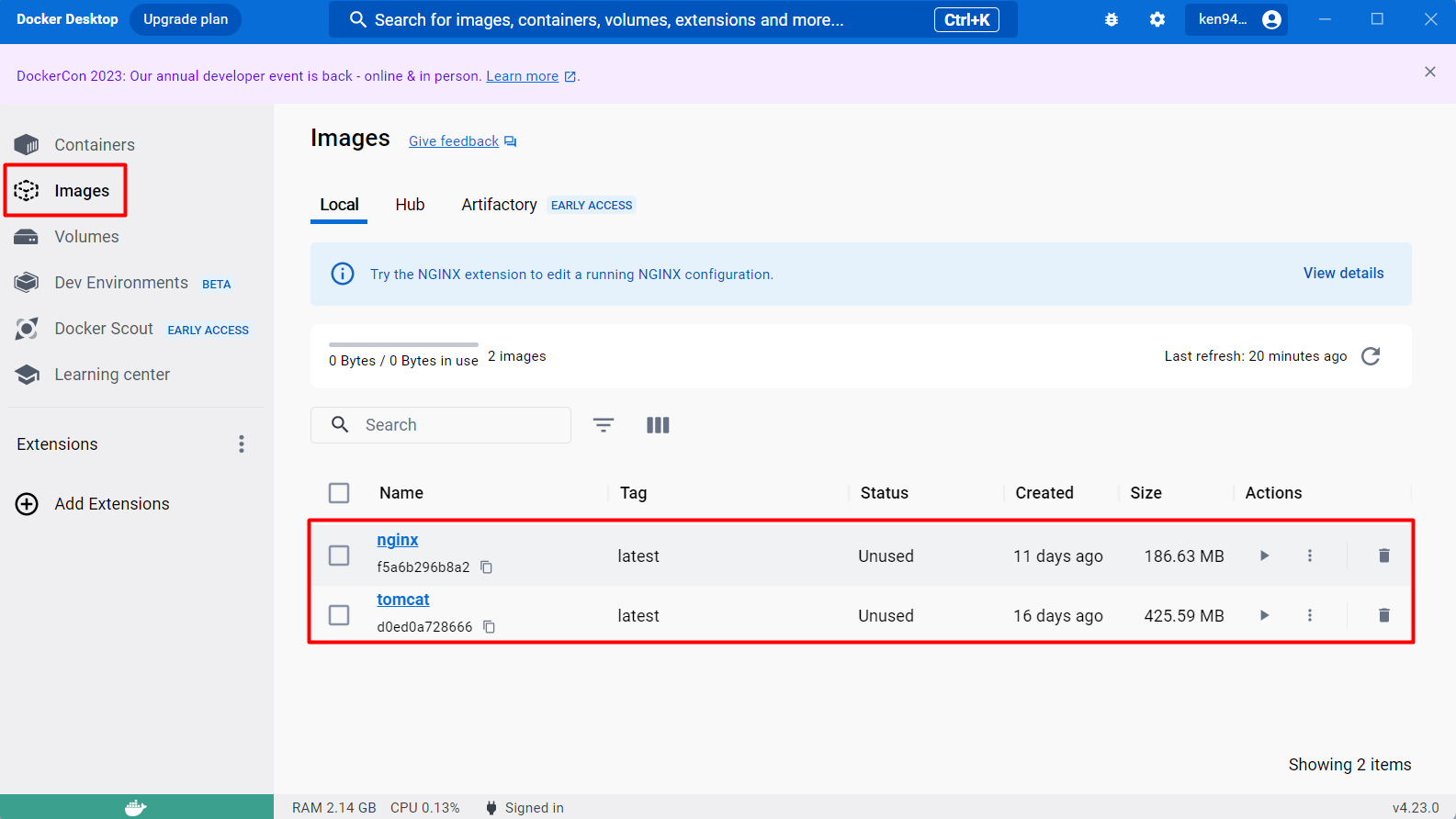Click the version 'v4.23.0' label

(1416, 808)
